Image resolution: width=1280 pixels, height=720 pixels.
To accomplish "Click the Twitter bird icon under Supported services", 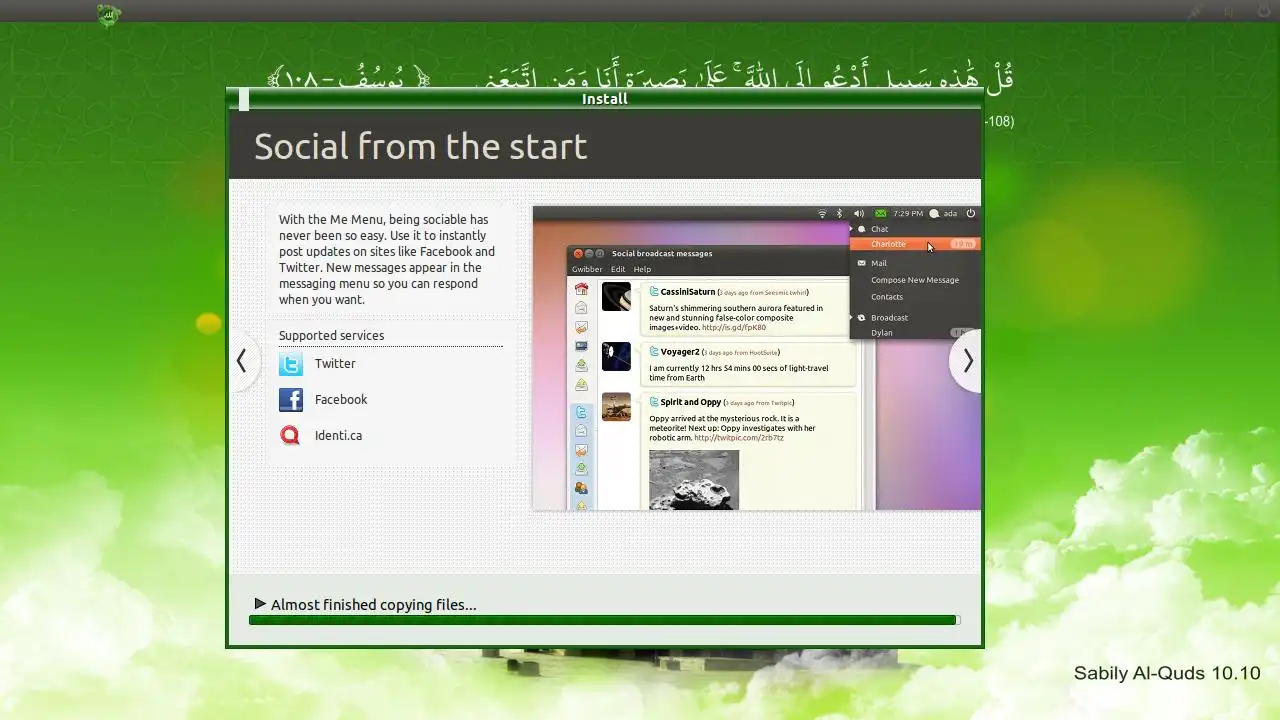I will [291, 364].
